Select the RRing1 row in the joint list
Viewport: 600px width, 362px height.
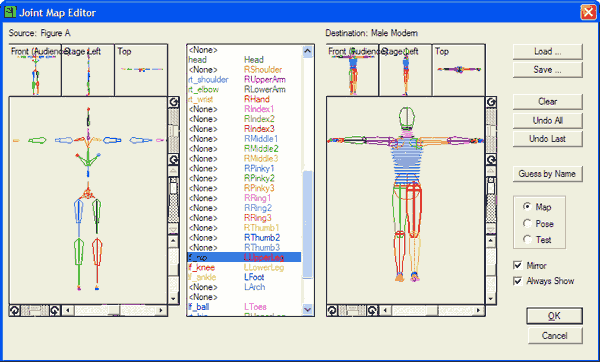pyautogui.click(x=244, y=198)
